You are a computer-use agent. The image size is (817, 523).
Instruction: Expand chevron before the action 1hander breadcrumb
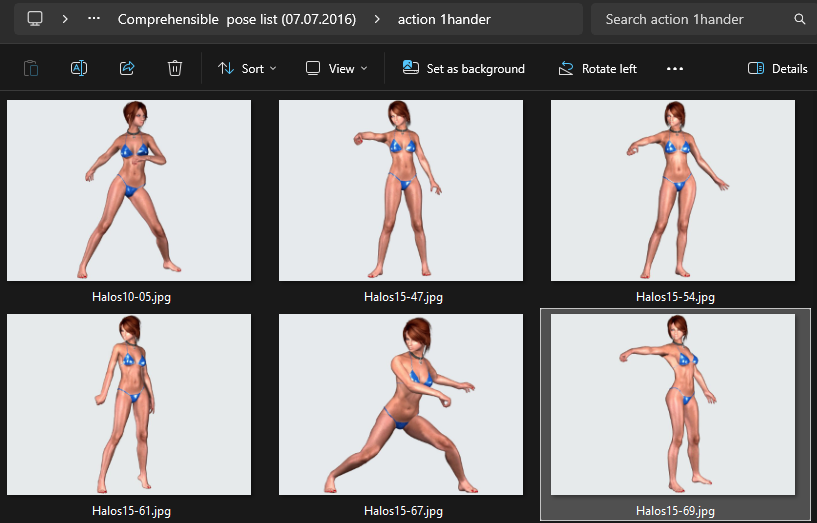[x=377, y=19]
